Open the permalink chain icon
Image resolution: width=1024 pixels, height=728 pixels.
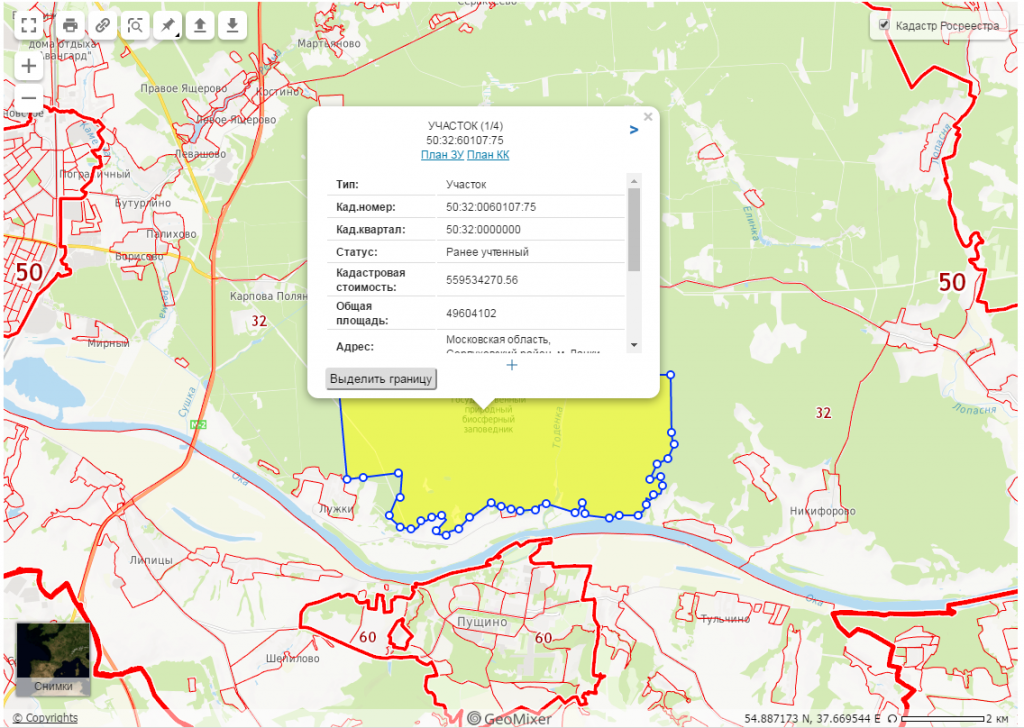click(x=103, y=25)
